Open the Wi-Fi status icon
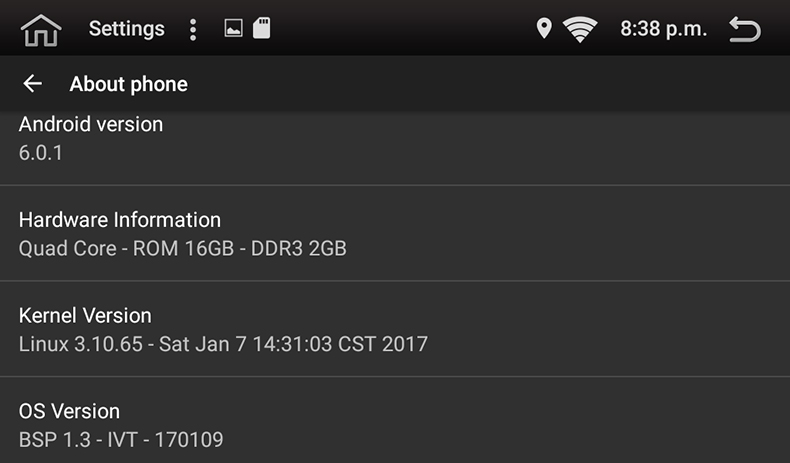 click(x=580, y=30)
